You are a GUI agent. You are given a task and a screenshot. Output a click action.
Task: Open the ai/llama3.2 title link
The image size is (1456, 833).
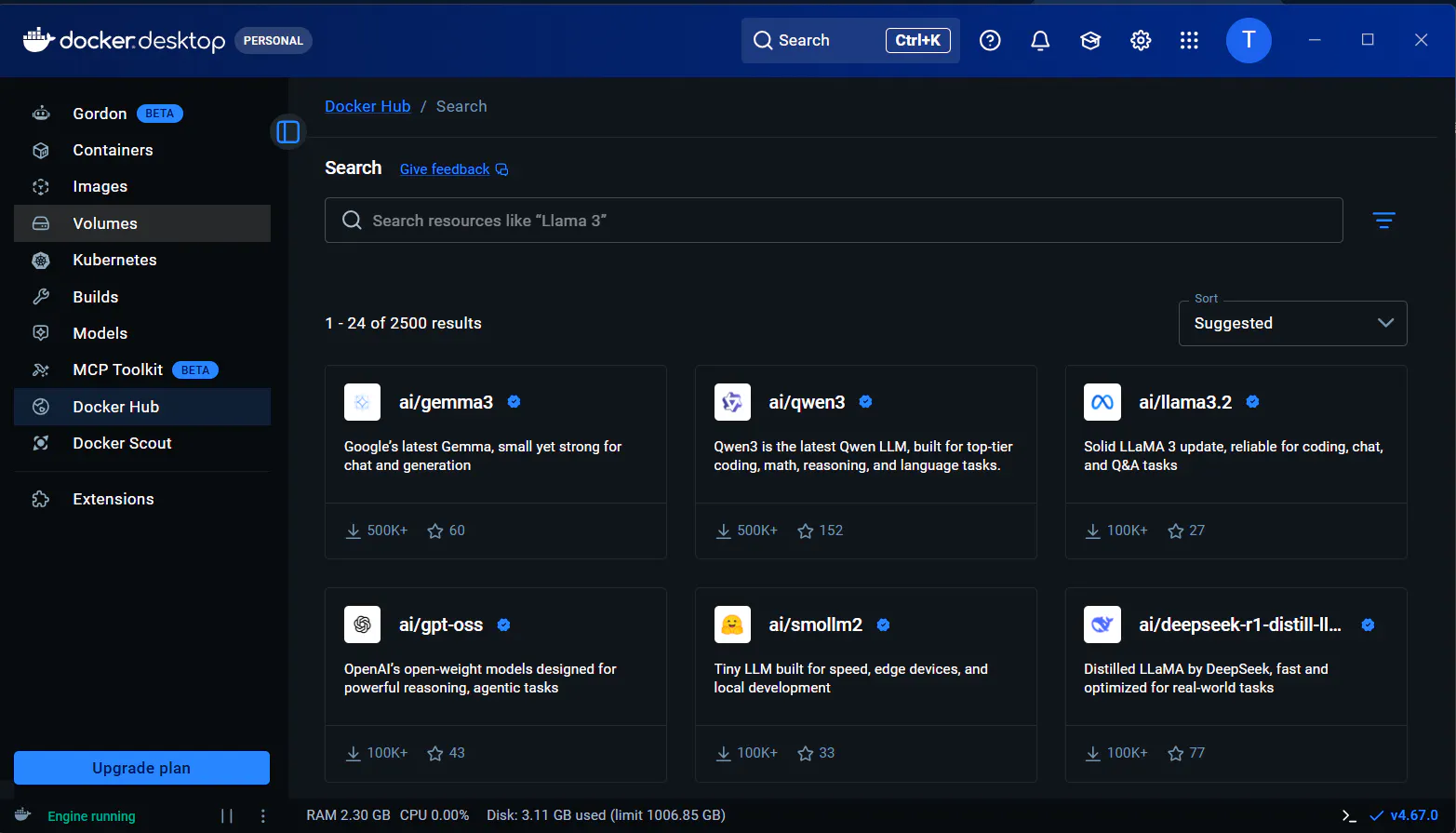click(1185, 402)
